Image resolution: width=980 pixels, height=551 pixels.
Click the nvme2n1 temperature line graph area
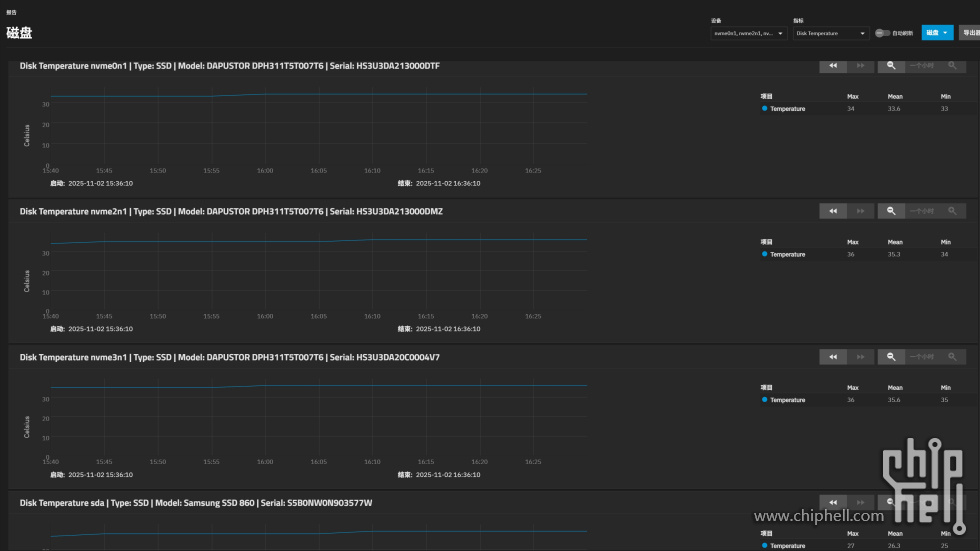tap(318, 241)
